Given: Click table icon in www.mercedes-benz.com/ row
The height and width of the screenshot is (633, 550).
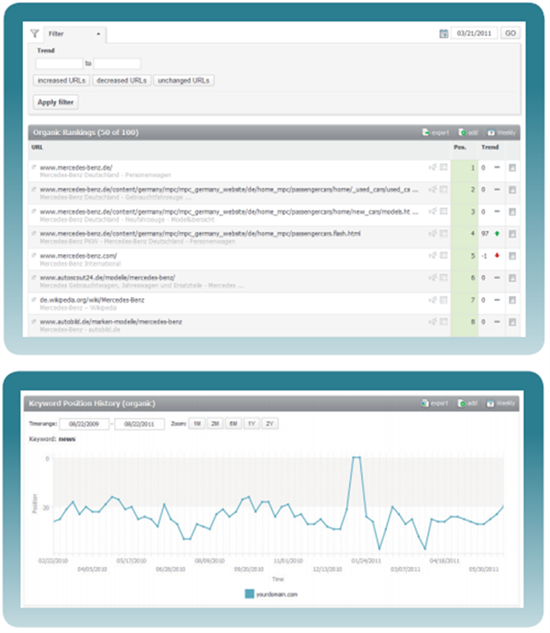Looking at the screenshot, I should coord(443,255).
